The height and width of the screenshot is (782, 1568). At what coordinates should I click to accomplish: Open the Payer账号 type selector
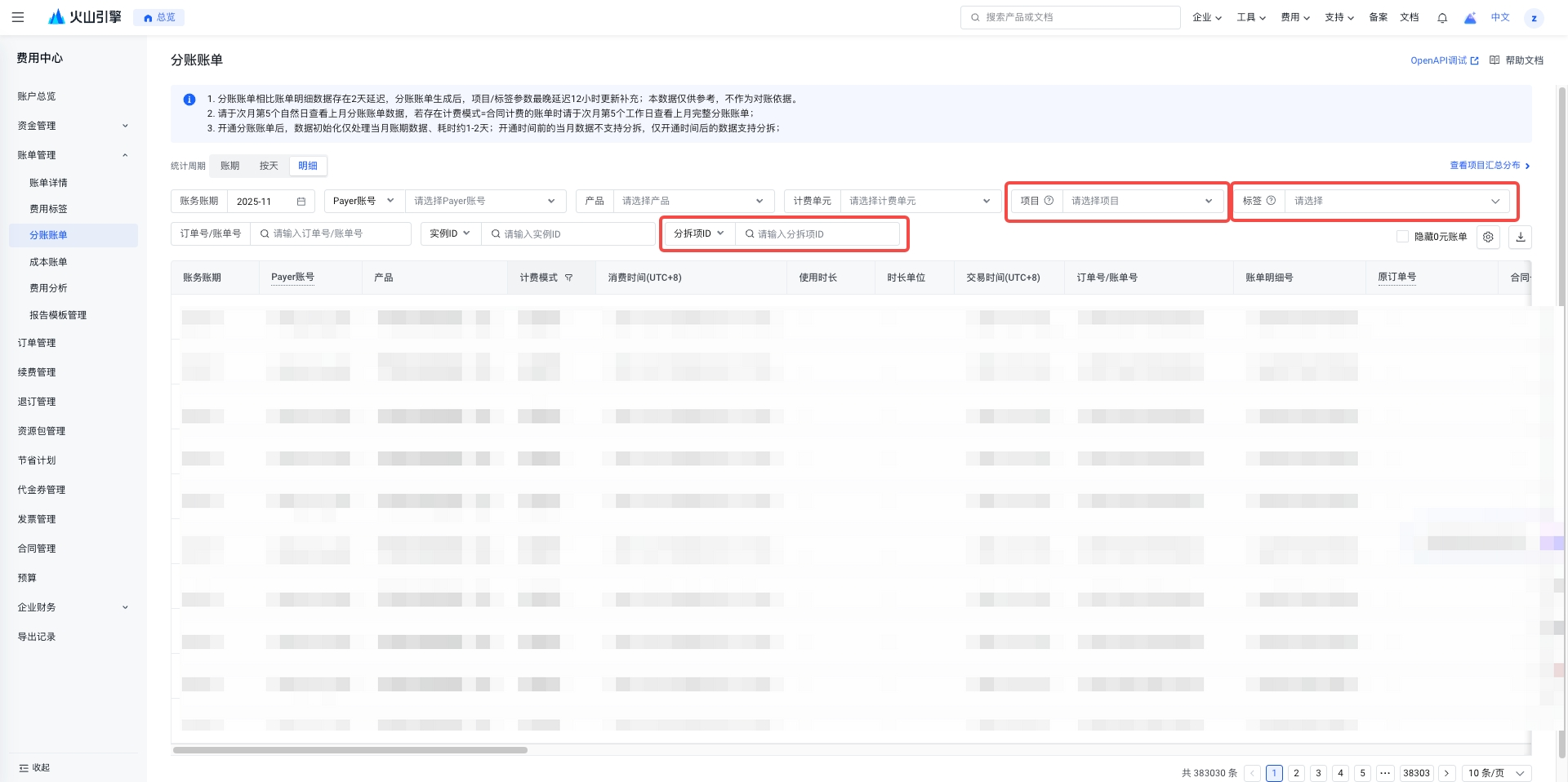[364, 201]
